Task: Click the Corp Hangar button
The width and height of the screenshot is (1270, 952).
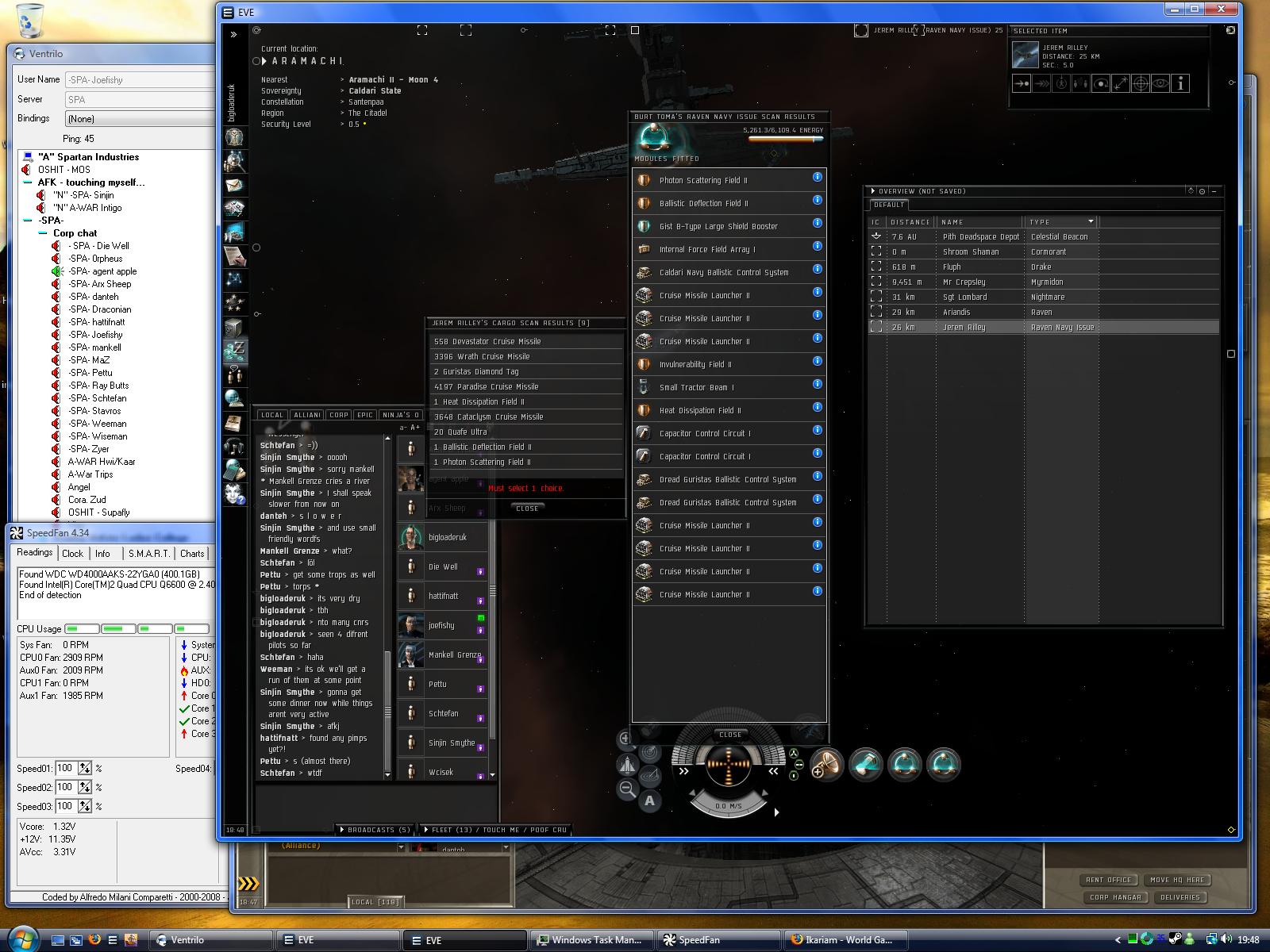Action: pyautogui.click(x=1115, y=897)
